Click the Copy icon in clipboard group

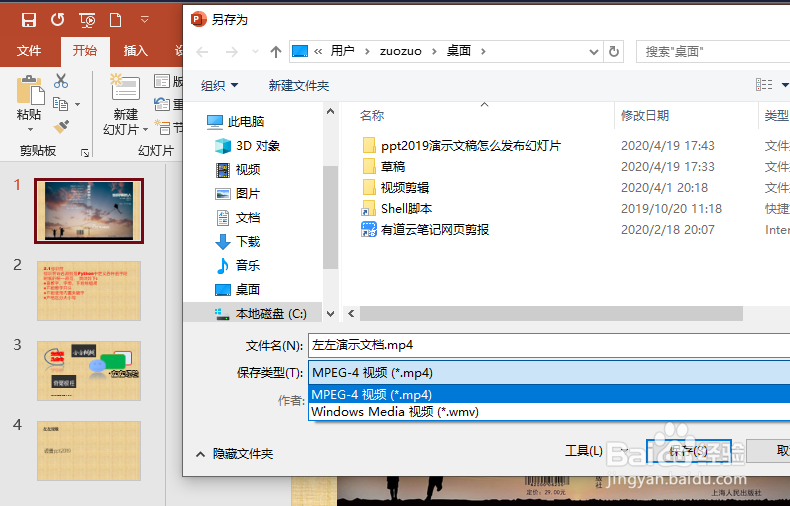point(60,104)
